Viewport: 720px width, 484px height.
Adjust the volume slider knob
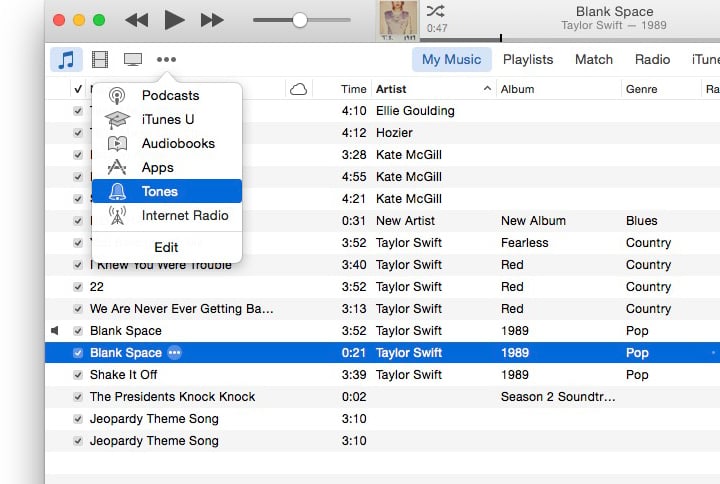[299, 20]
